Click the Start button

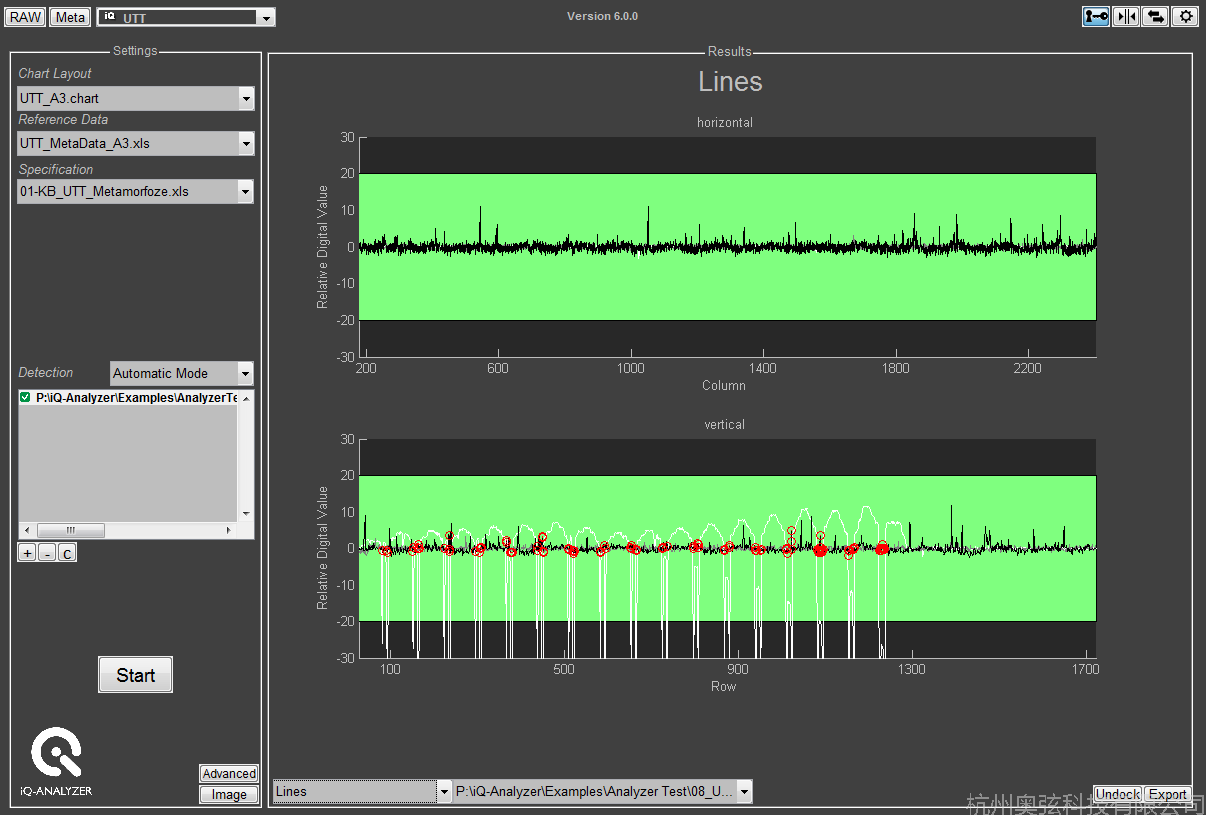point(136,675)
